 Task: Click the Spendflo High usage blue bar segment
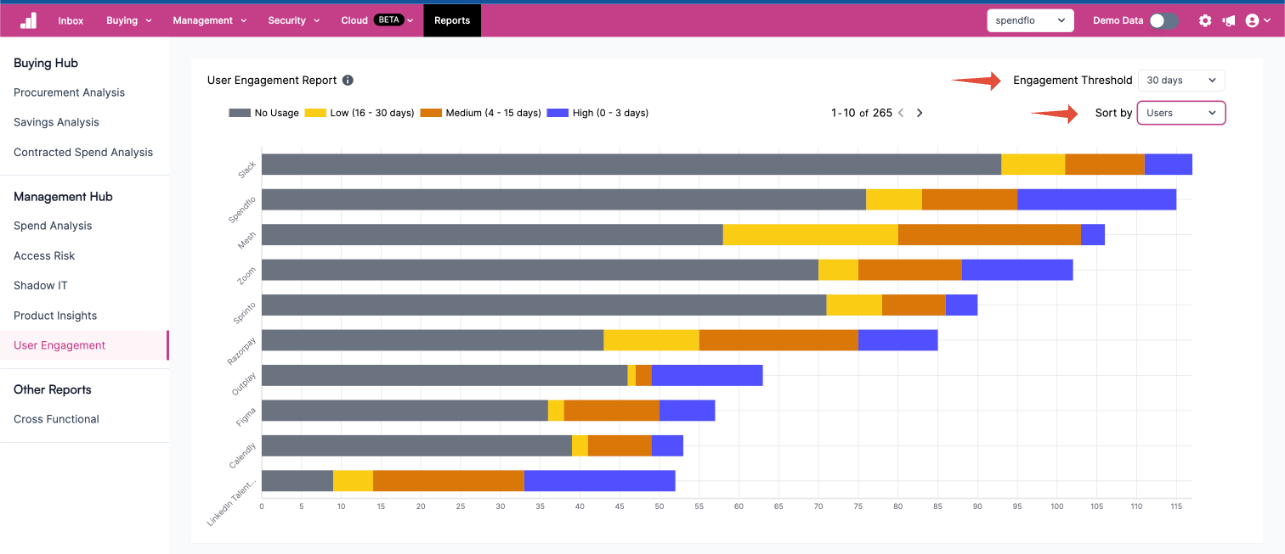point(1096,199)
